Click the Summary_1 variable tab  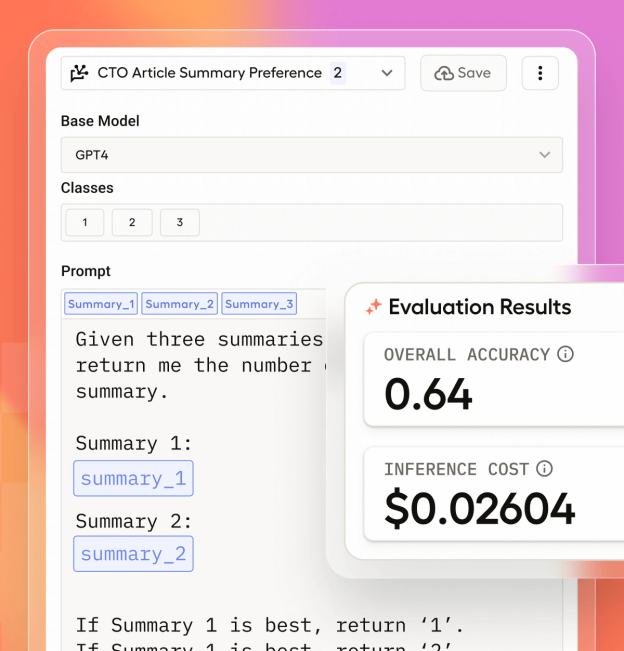101,304
